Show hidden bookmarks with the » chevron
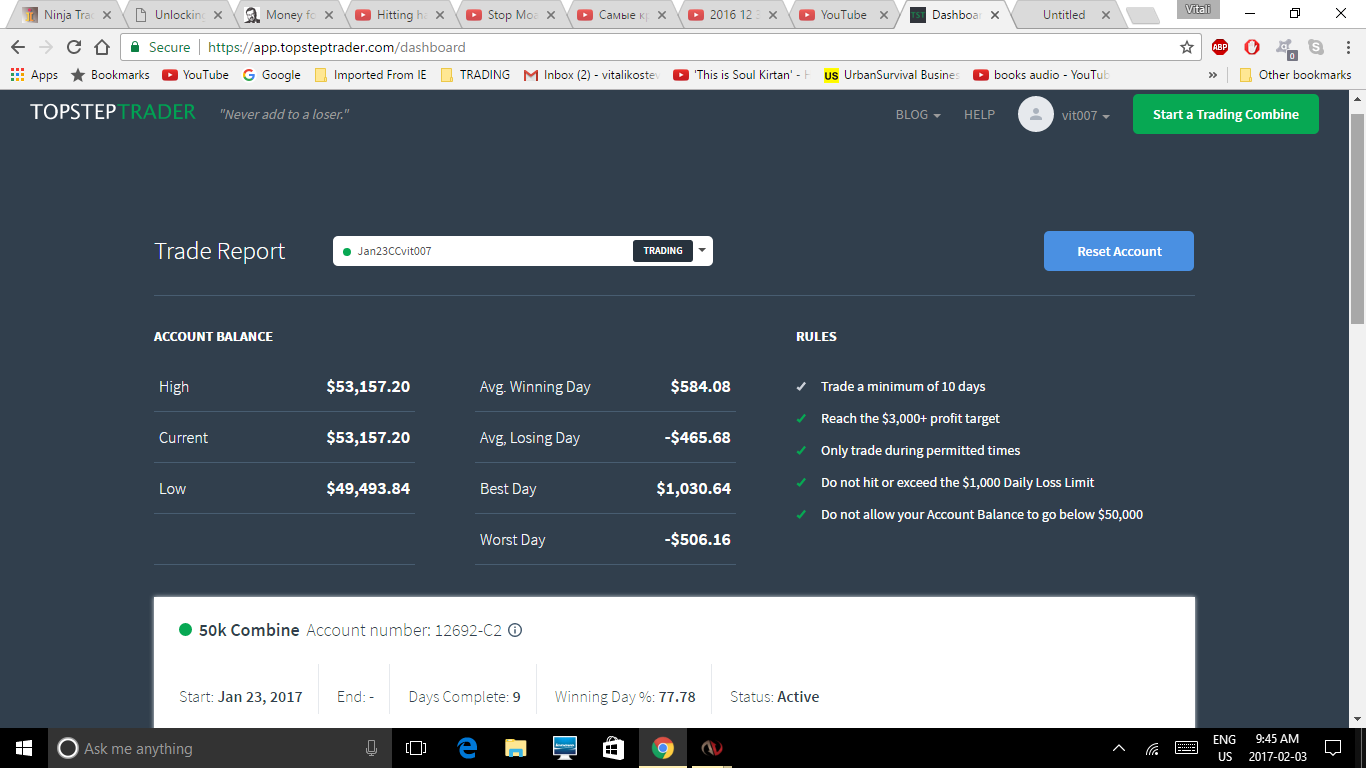 [1213, 75]
